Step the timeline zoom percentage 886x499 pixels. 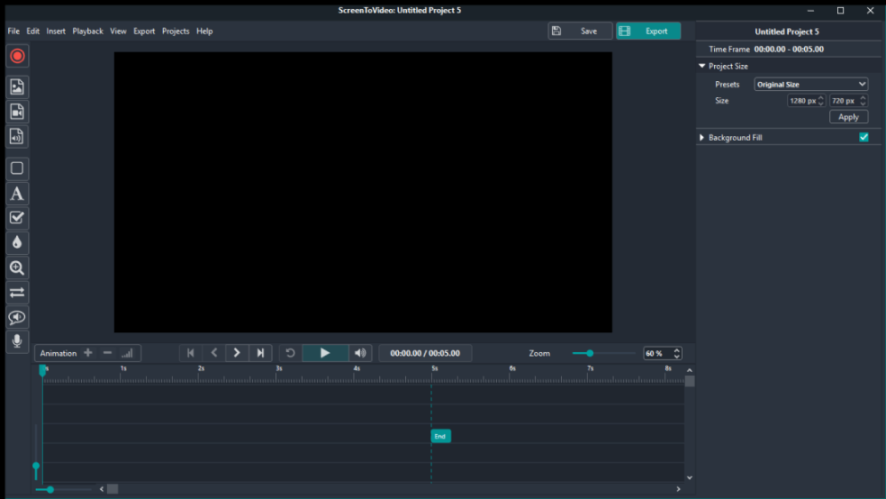676,353
